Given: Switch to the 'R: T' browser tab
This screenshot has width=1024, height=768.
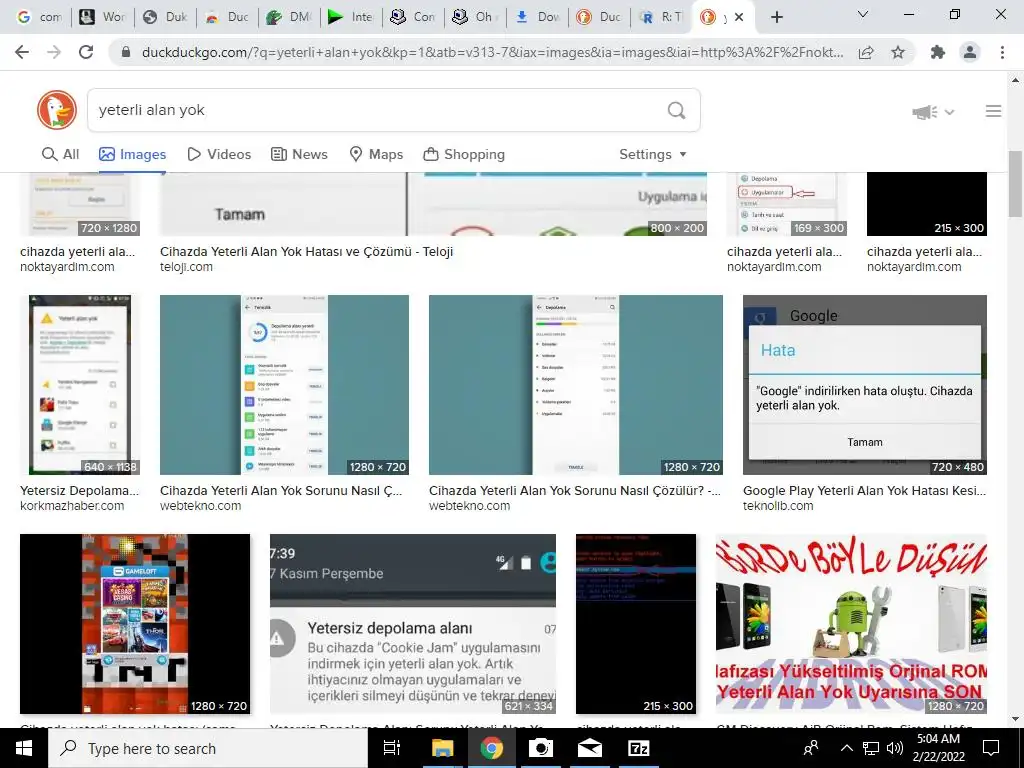Looking at the screenshot, I should pos(661,17).
